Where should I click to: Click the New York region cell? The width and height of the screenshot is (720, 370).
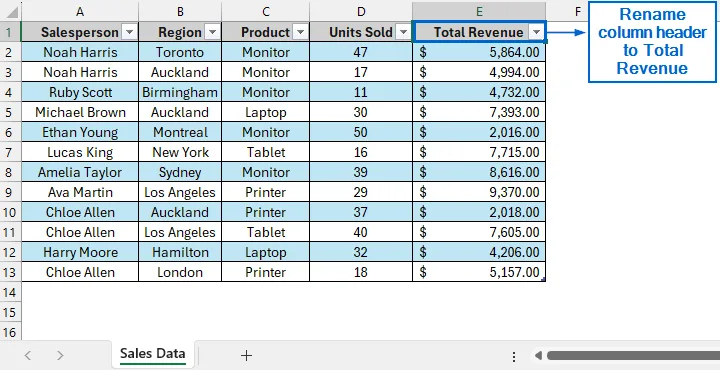pyautogui.click(x=180, y=152)
